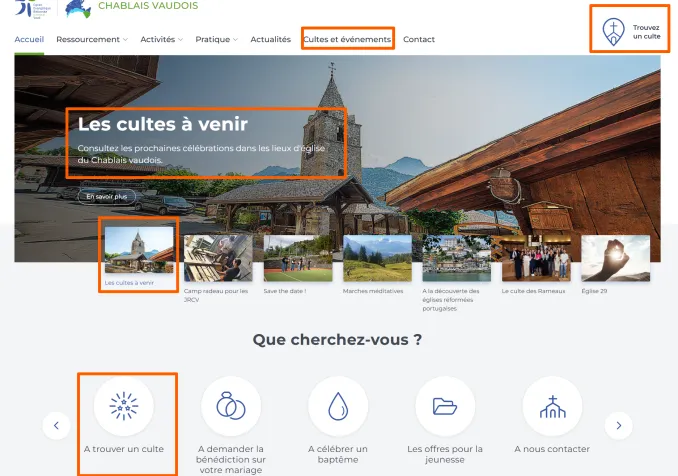Open the 'Église 29' slide thumbnail
This screenshot has width=678, height=476.
(x=615, y=259)
